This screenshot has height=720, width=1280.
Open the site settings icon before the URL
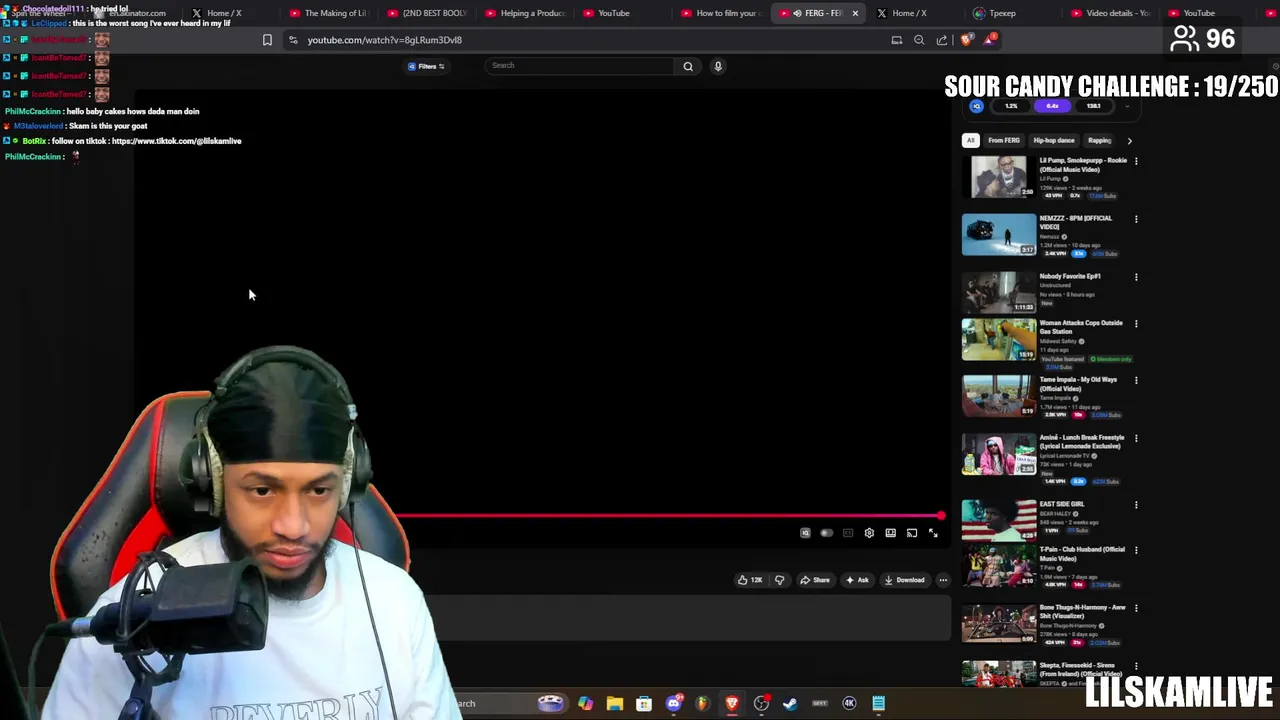tap(293, 40)
